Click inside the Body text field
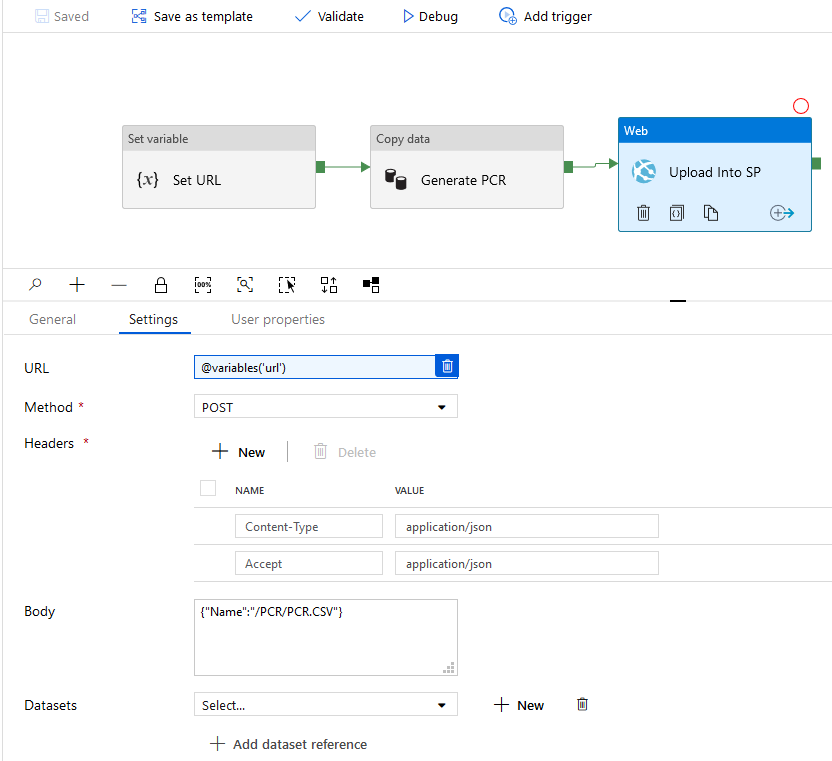 click(x=325, y=637)
